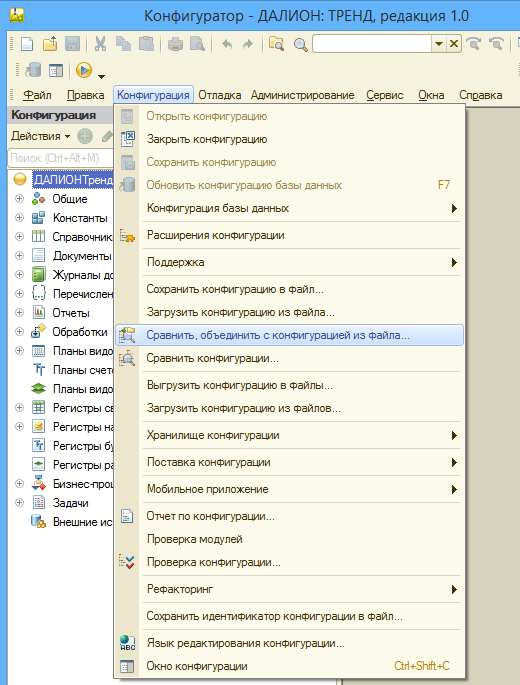Expand the Общие tree node
The height and width of the screenshot is (685, 520).
pos(19,199)
